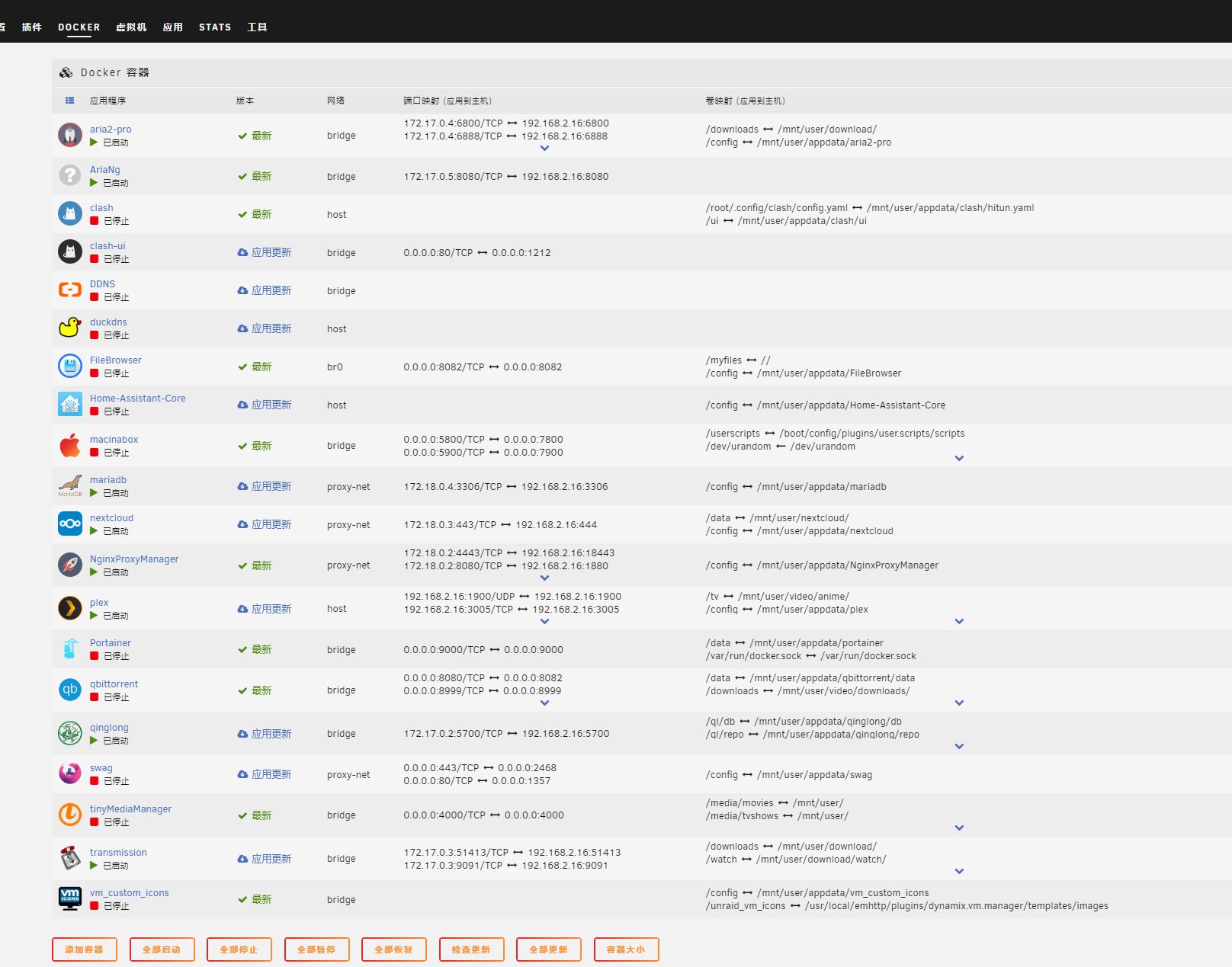Screen dimensions: 1232x967
Task: Click 应用更新 link for clash-ui
Action: pos(271,252)
